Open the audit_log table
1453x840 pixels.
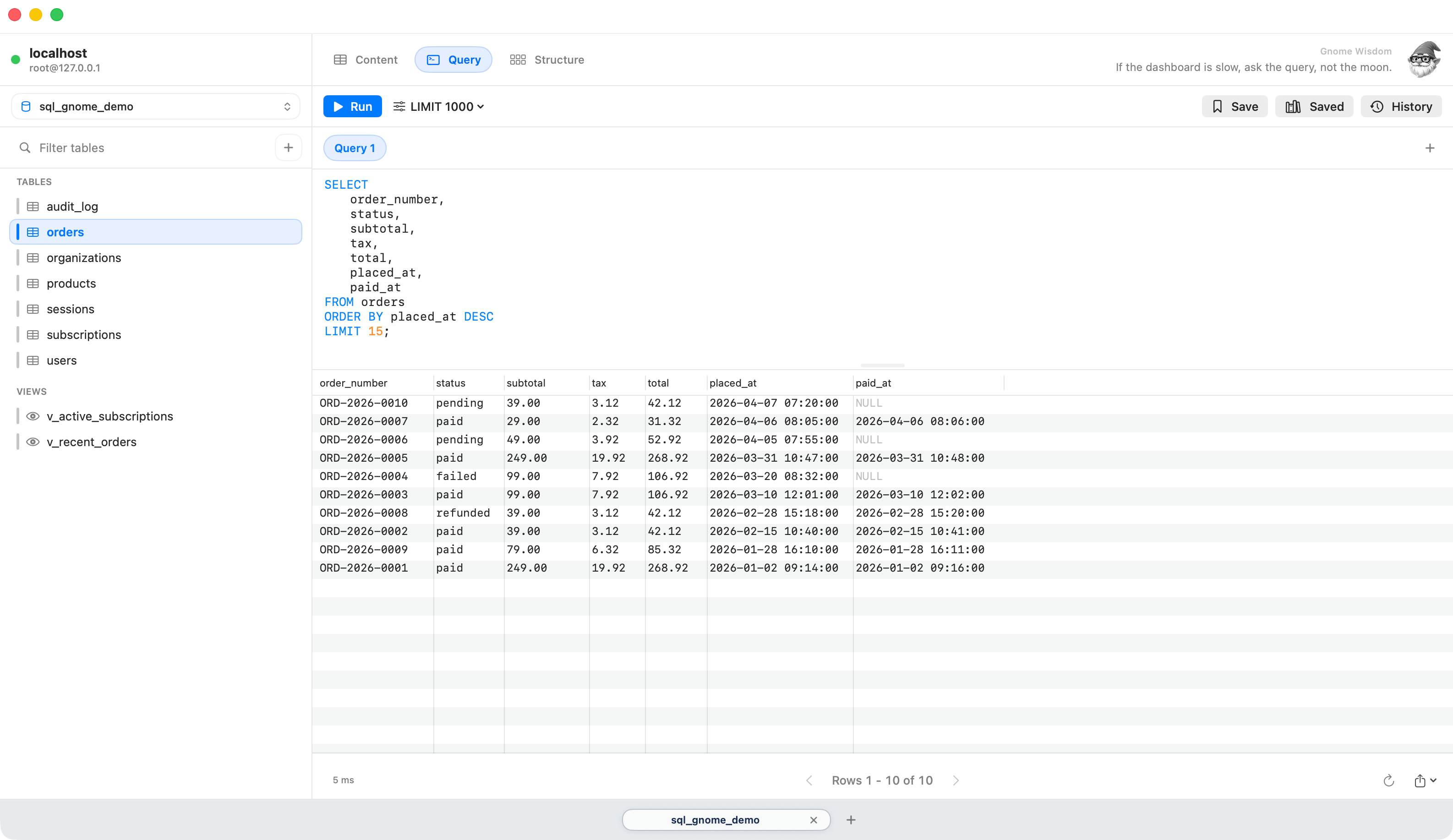[x=156, y=207]
